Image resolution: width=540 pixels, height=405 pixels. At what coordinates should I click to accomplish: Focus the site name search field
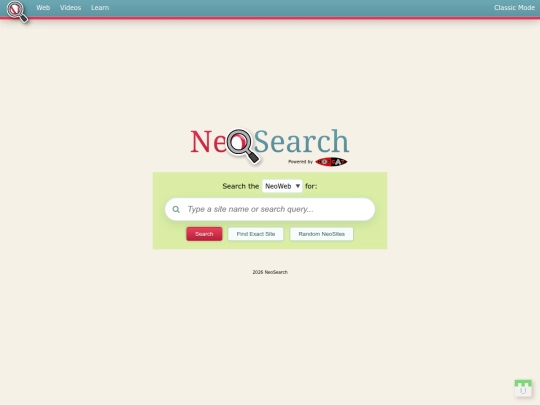pos(270,209)
